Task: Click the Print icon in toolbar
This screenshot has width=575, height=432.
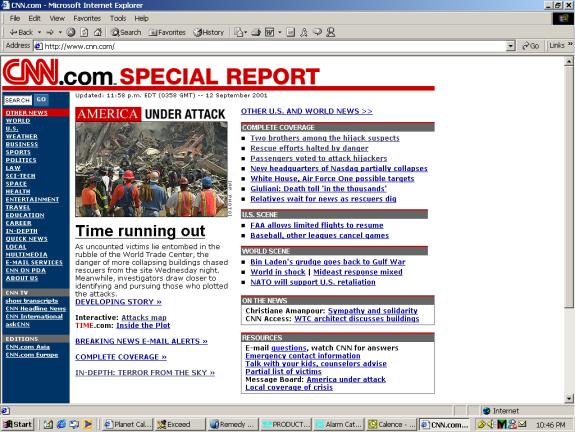Action: click(256, 32)
